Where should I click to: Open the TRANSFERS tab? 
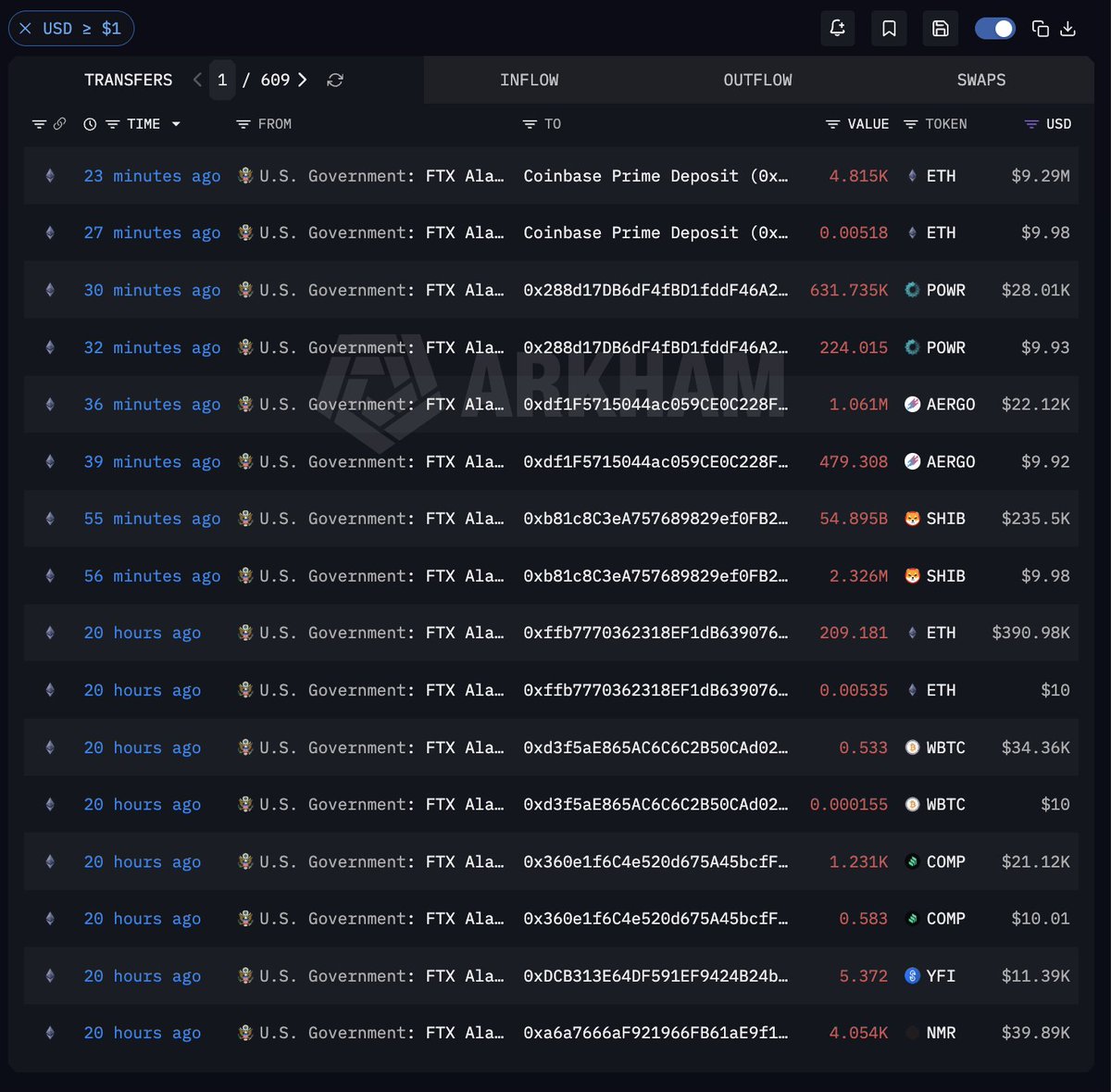(x=129, y=80)
